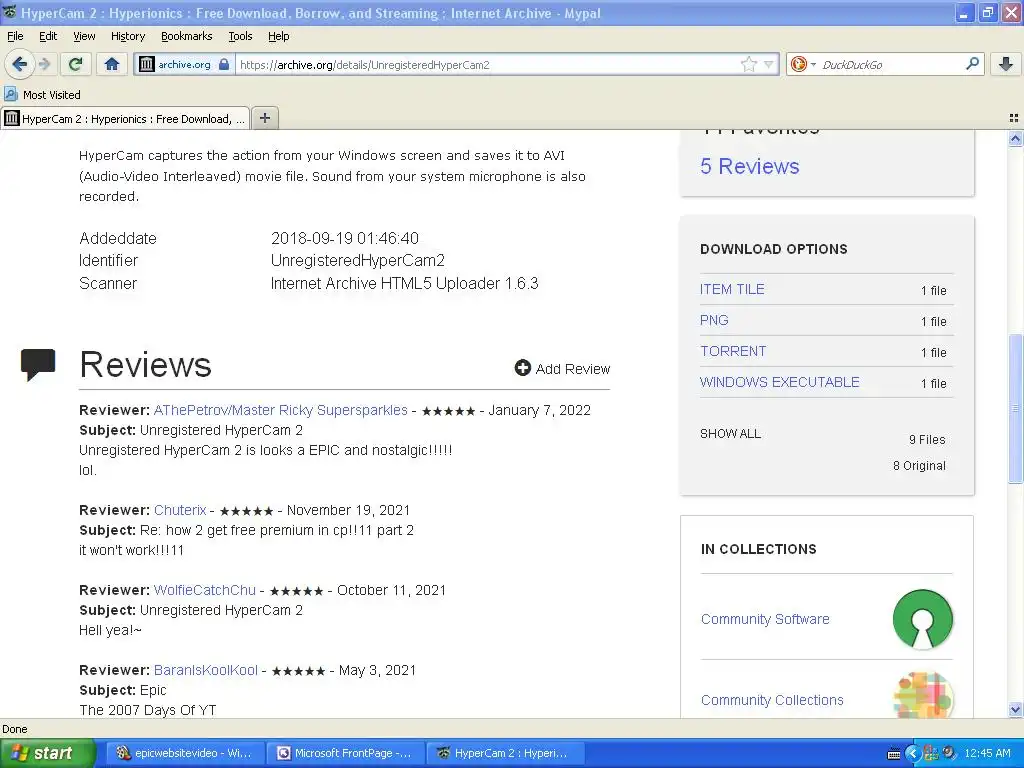This screenshot has width=1024, height=768.
Task: Click the Community Software green logo thumbnail
Action: click(x=922, y=619)
